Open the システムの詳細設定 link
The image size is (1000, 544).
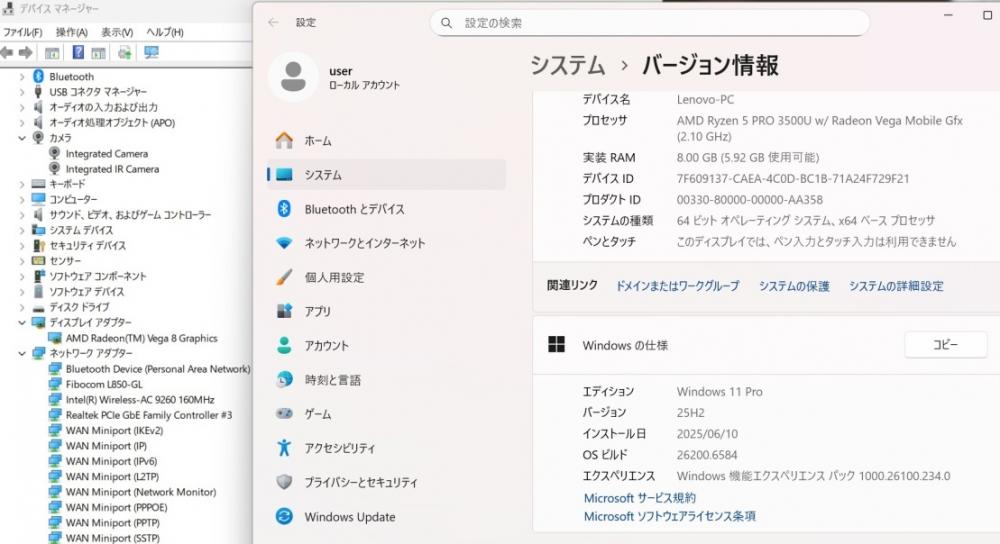point(895,286)
